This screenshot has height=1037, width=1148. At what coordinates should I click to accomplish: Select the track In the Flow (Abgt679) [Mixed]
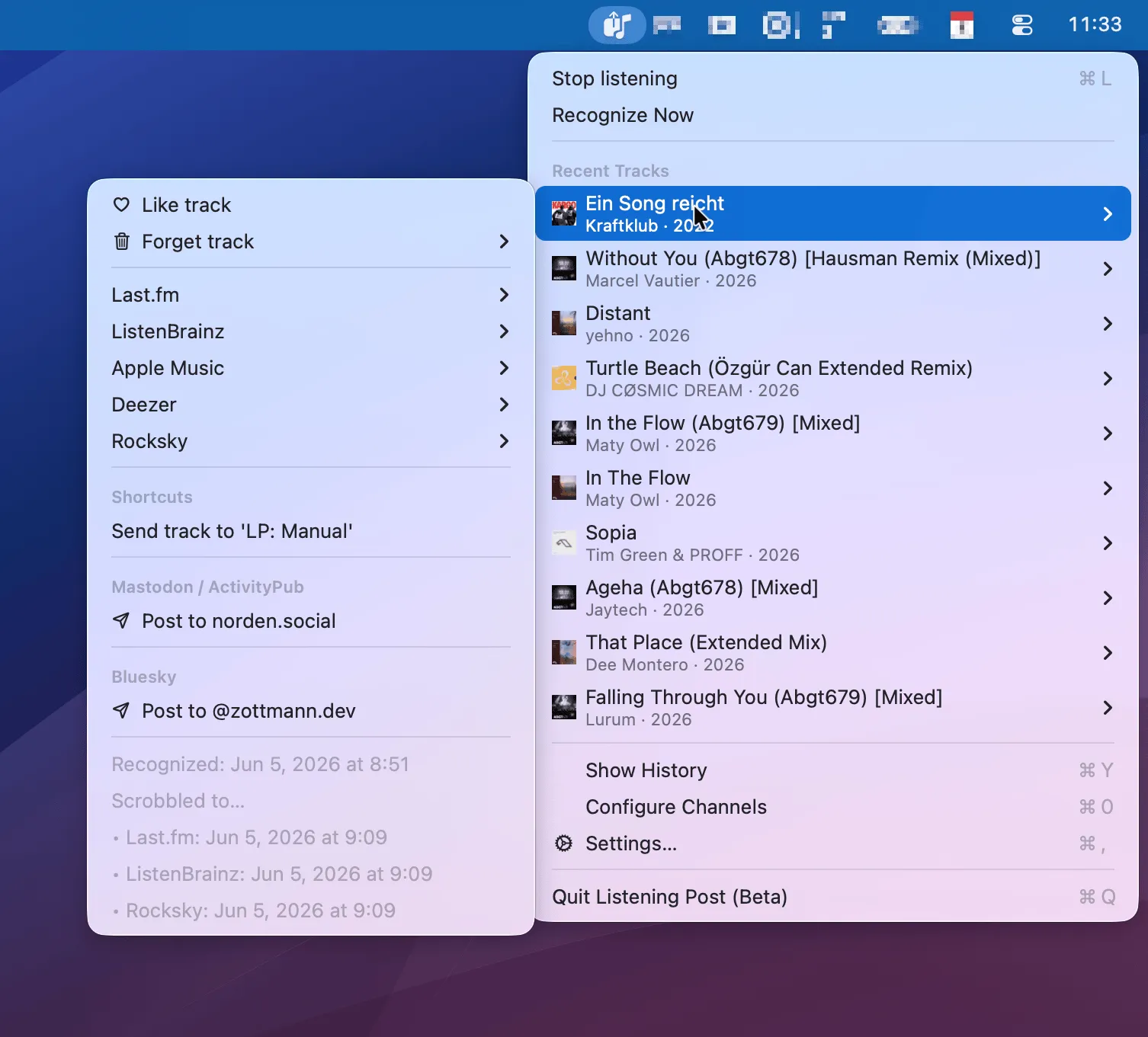833,434
